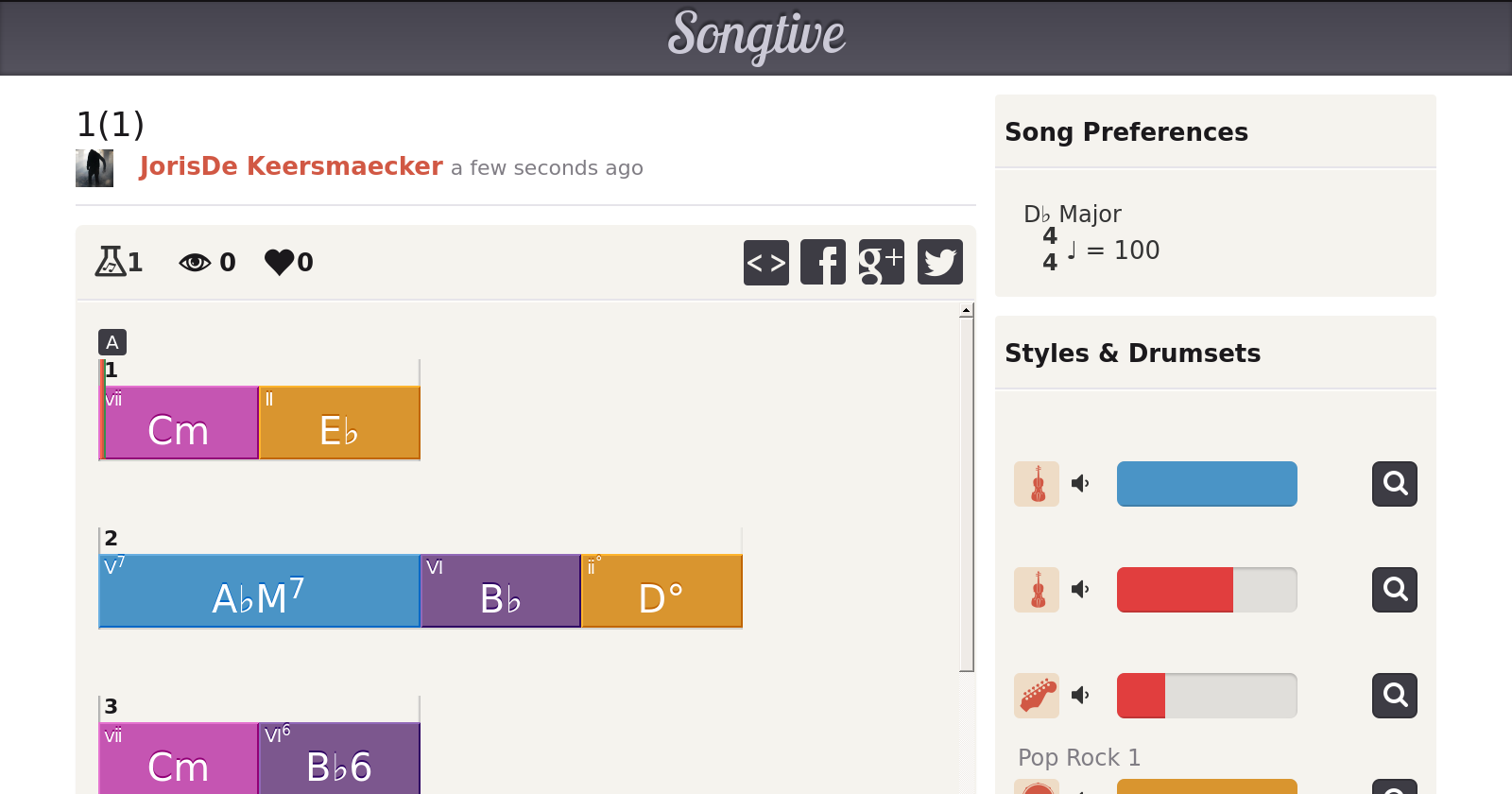Select the AbM7 chord block
This screenshot has height=794, width=1512.
(259, 592)
